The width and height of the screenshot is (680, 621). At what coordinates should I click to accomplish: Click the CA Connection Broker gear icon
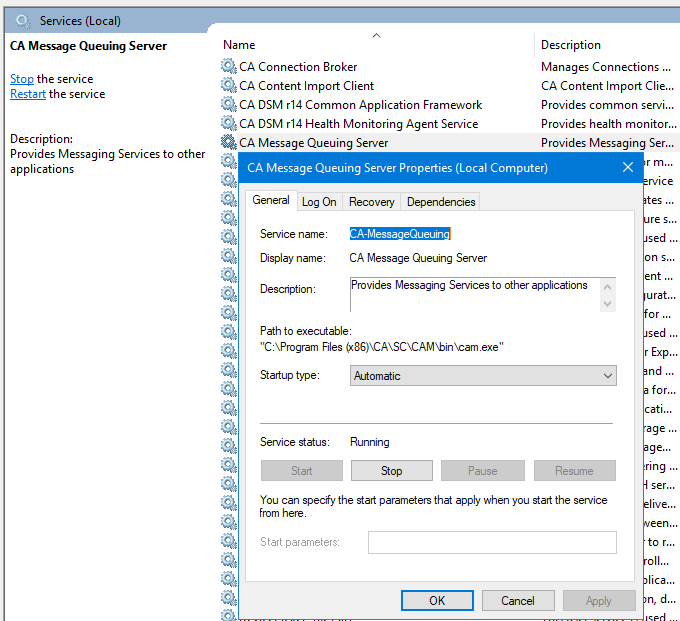click(228, 67)
